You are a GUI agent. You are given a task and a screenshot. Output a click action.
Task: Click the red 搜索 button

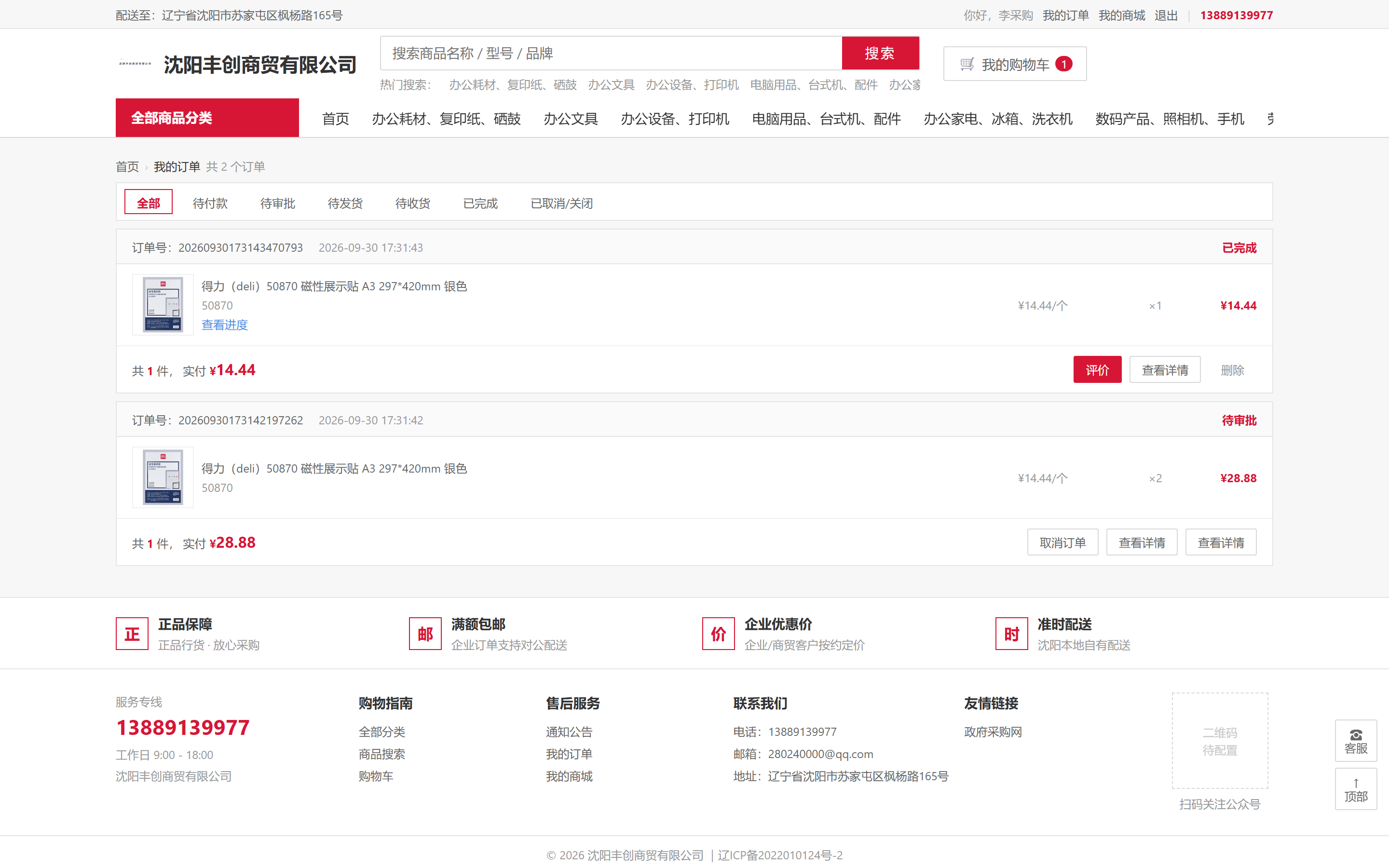click(880, 54)
